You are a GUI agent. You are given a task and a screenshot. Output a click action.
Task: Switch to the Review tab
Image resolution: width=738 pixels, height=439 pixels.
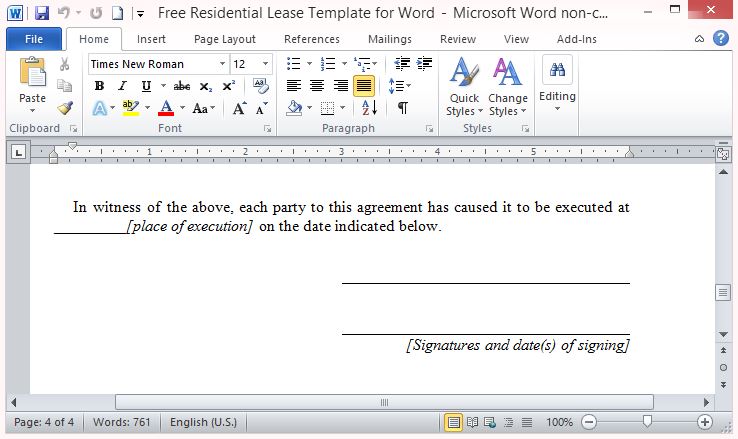pyautogui.click(x=457, y=39)
